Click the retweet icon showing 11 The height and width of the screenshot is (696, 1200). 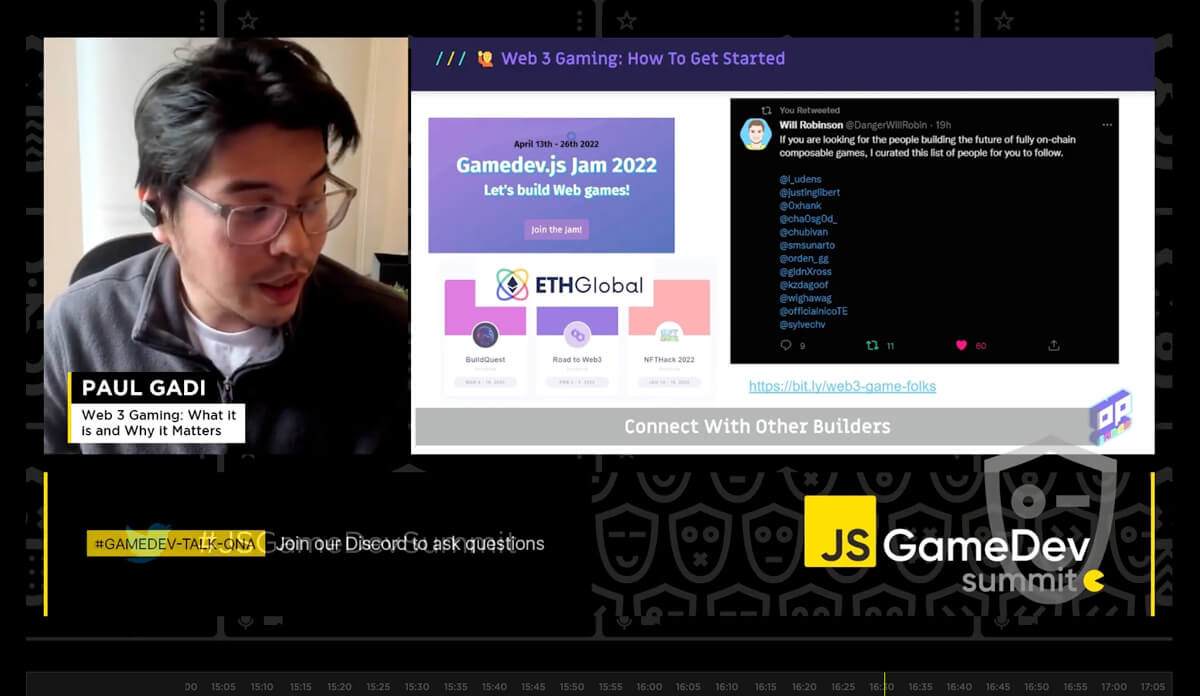pos(871,345)
